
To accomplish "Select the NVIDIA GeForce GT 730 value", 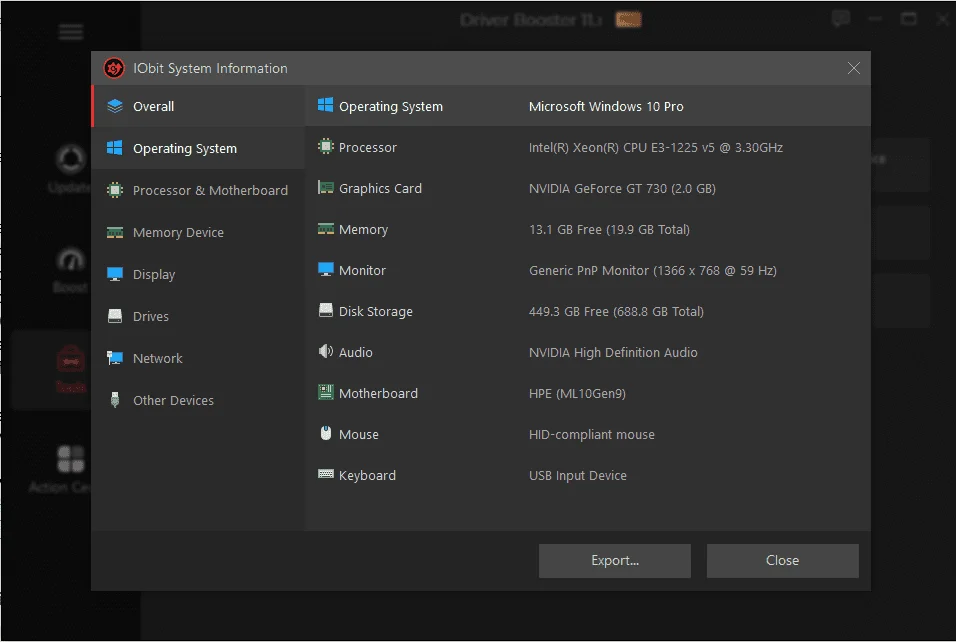I will click(622, 188).
